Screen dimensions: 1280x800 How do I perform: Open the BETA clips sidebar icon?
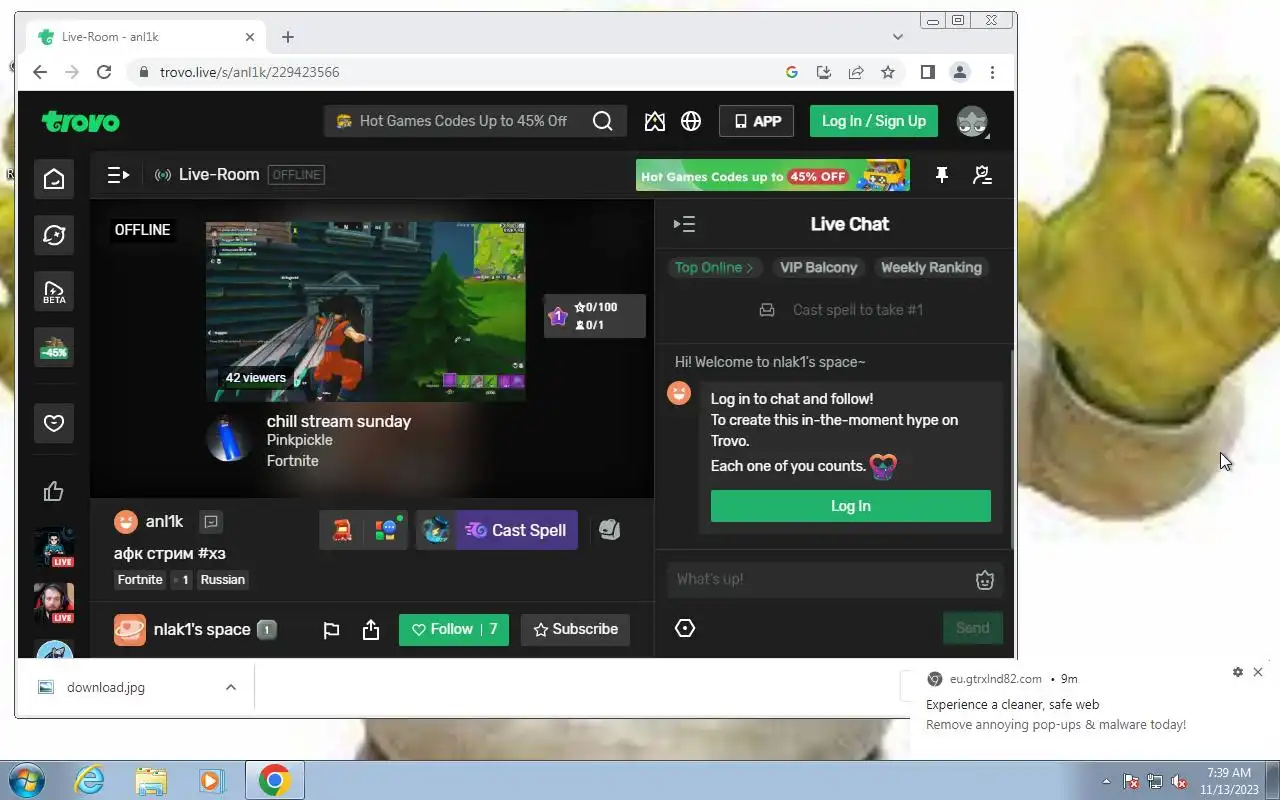point(54,291)
